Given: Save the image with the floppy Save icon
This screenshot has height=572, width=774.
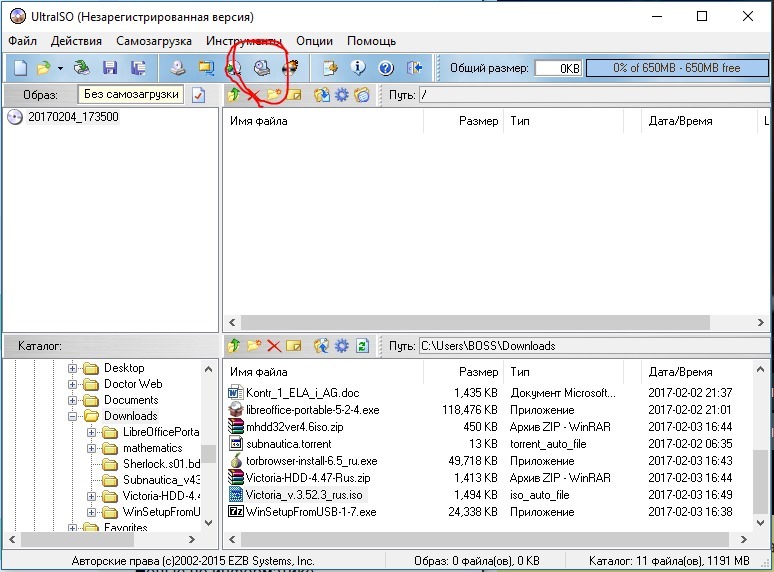Looking at the screenshot, I should 110,68.
